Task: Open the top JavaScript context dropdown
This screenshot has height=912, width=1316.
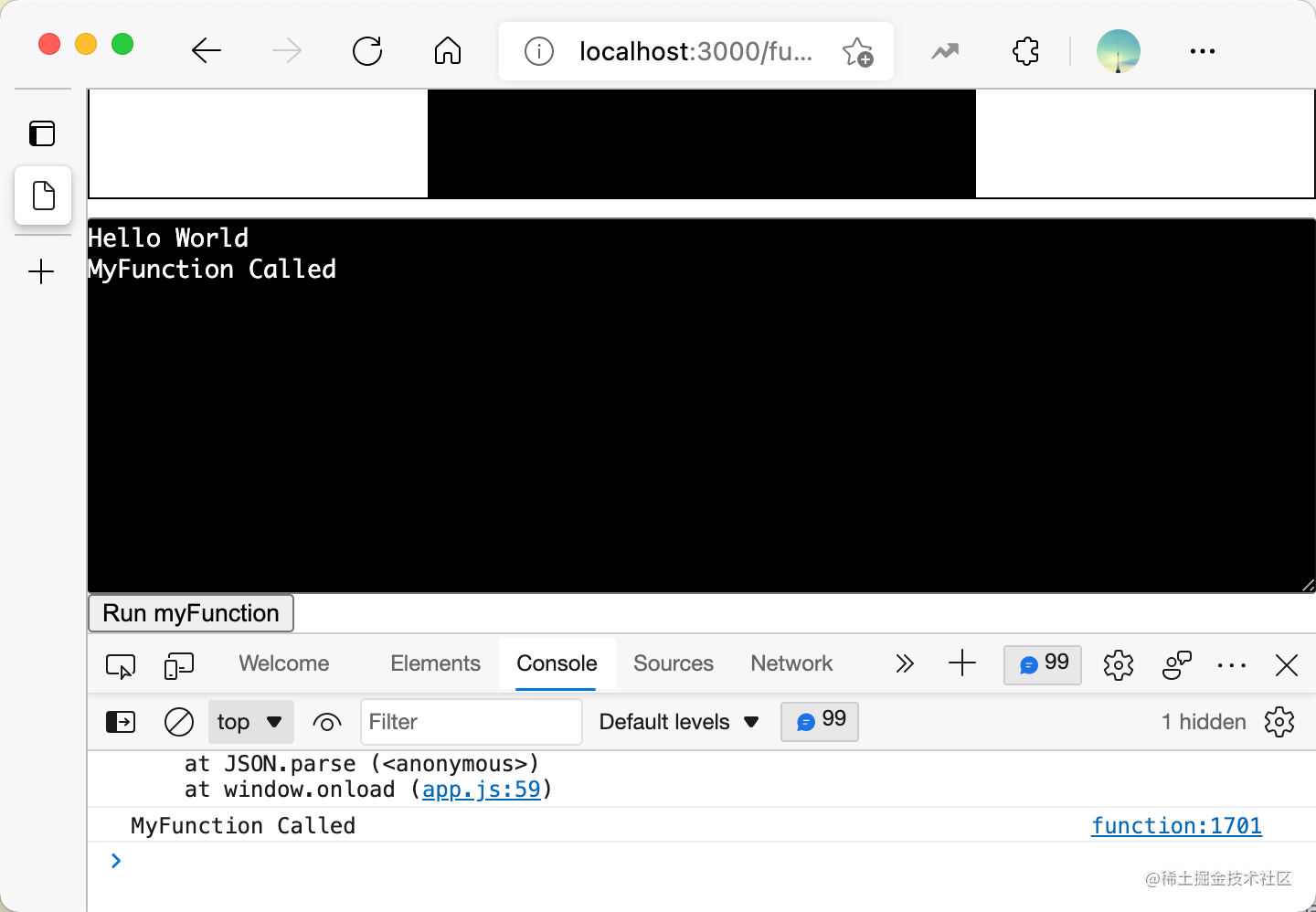Action: pos(251,722)
